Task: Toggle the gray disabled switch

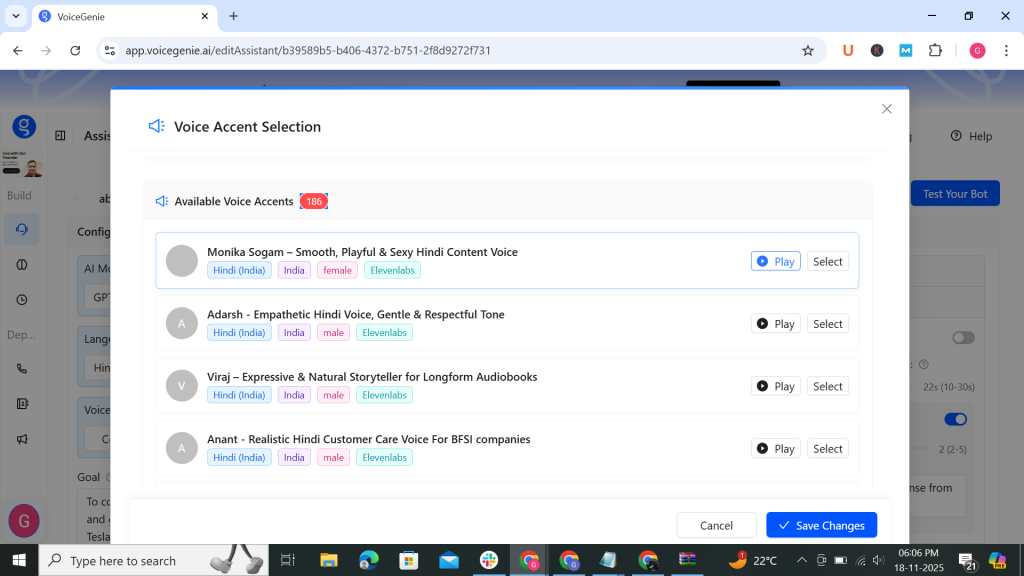Action: click(962, 338)
